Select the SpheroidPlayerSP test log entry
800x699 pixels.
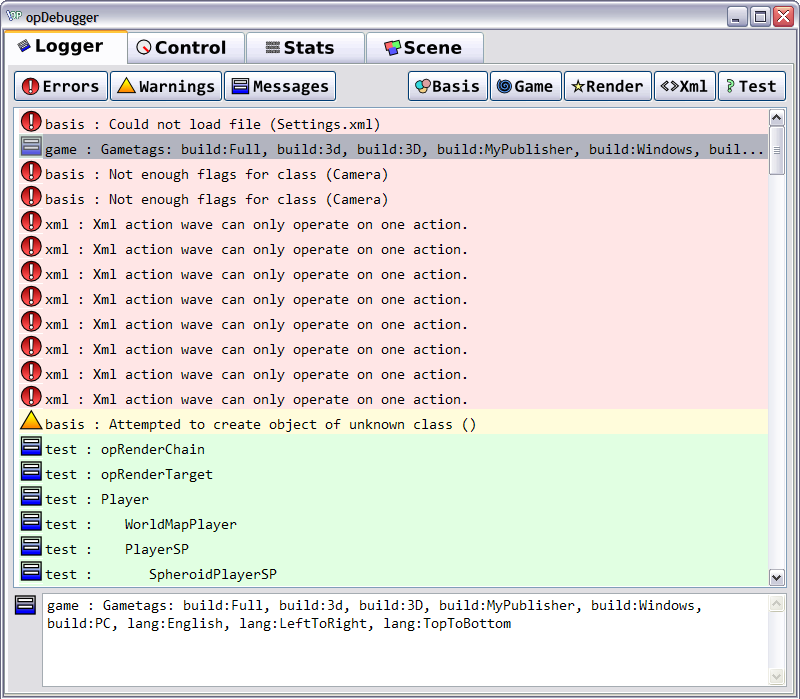coord(212,574)
